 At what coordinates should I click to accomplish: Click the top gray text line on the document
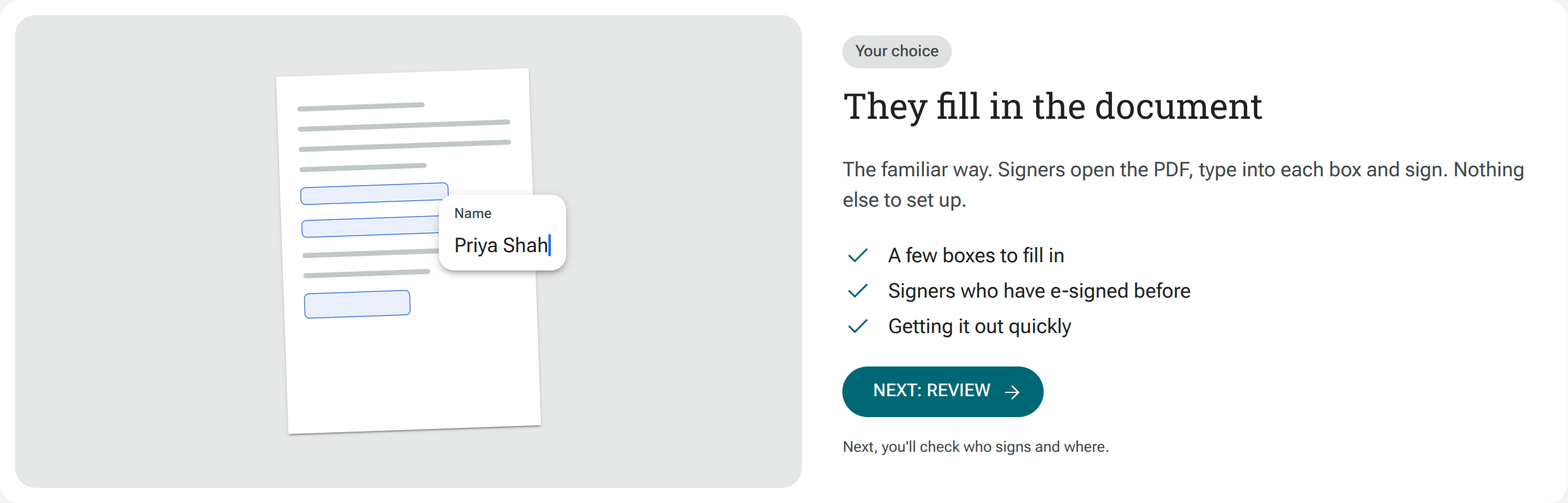click(361, 107)
